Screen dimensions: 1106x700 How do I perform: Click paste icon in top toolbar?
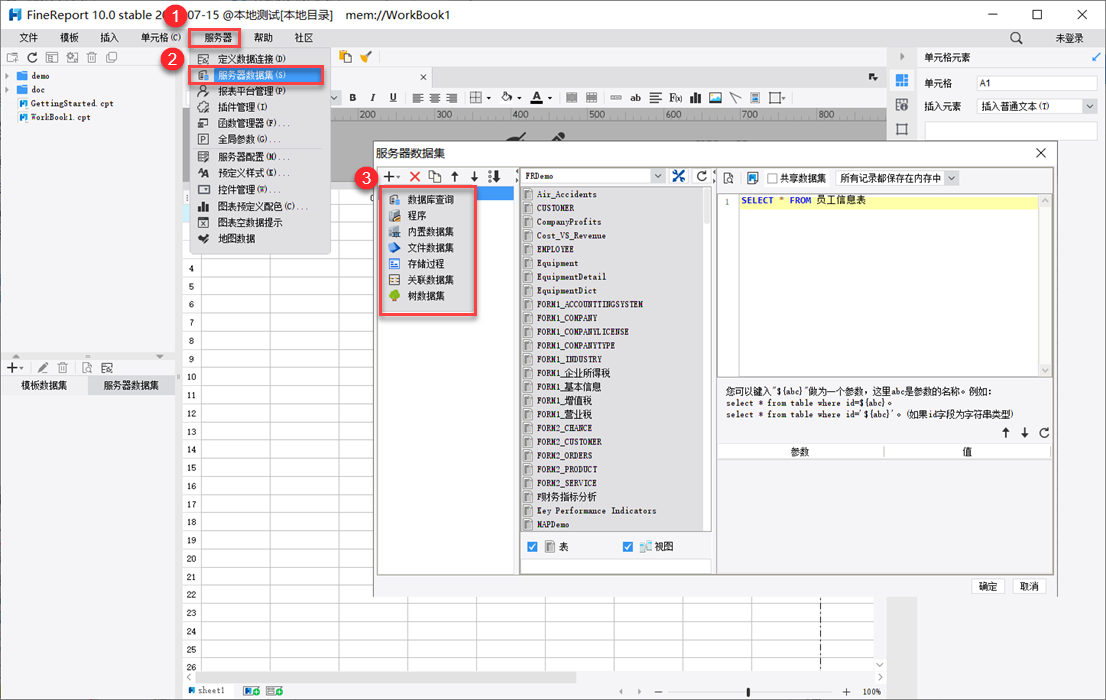tap(345, 56)
